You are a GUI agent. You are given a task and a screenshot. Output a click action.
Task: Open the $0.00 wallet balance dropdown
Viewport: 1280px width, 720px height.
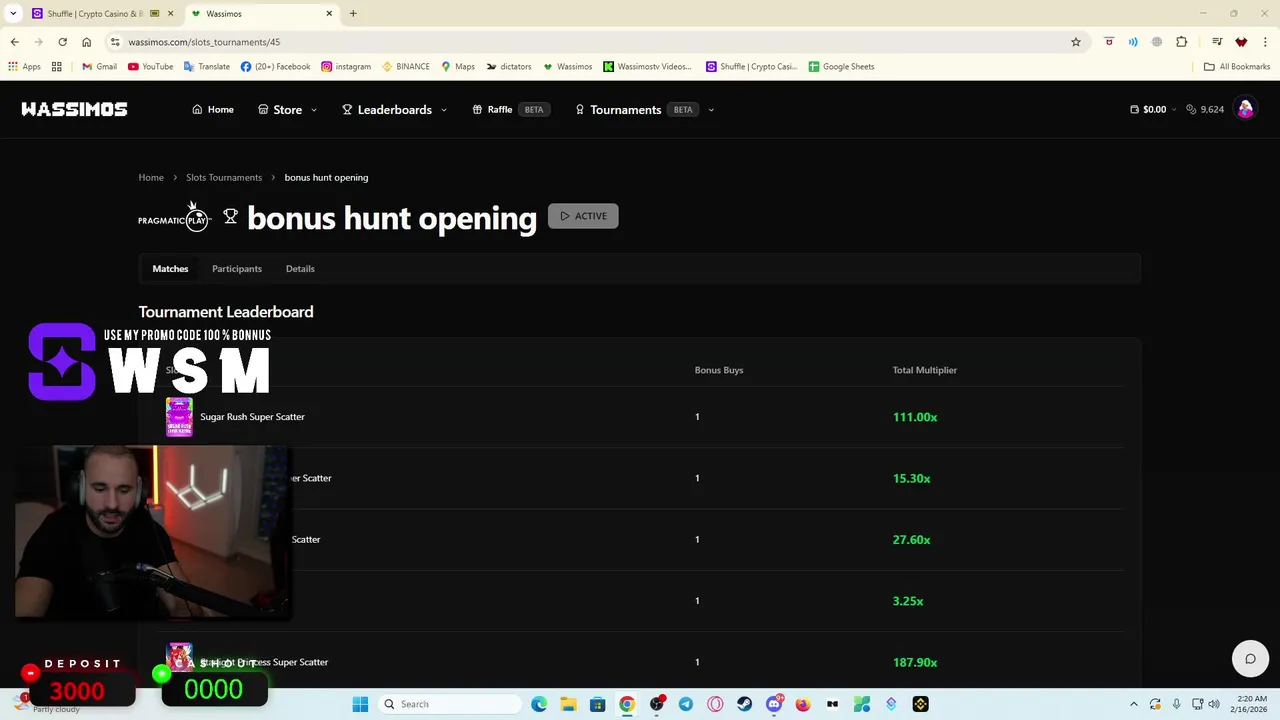tap(1153, 109)
